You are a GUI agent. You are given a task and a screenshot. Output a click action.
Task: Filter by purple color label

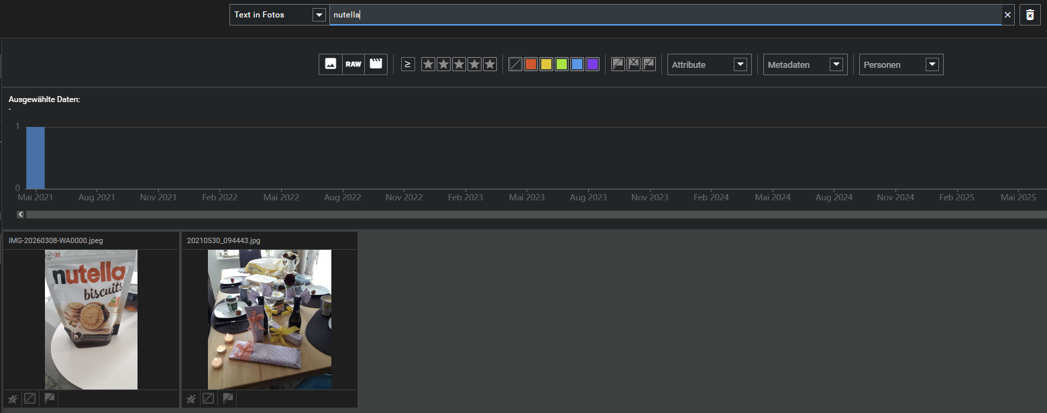pyautogui.click(x=592, y=64)
